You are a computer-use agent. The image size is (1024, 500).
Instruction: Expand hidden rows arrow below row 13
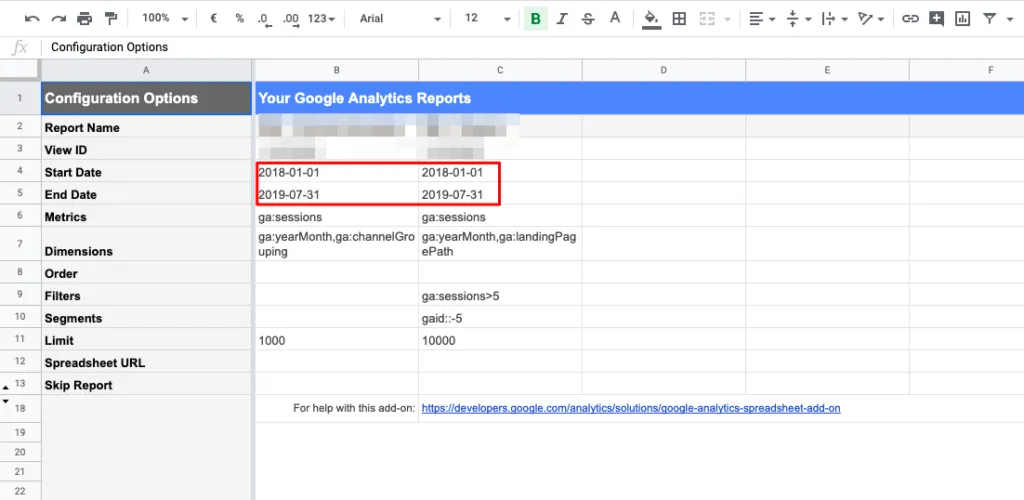click(x=6, y=401)
